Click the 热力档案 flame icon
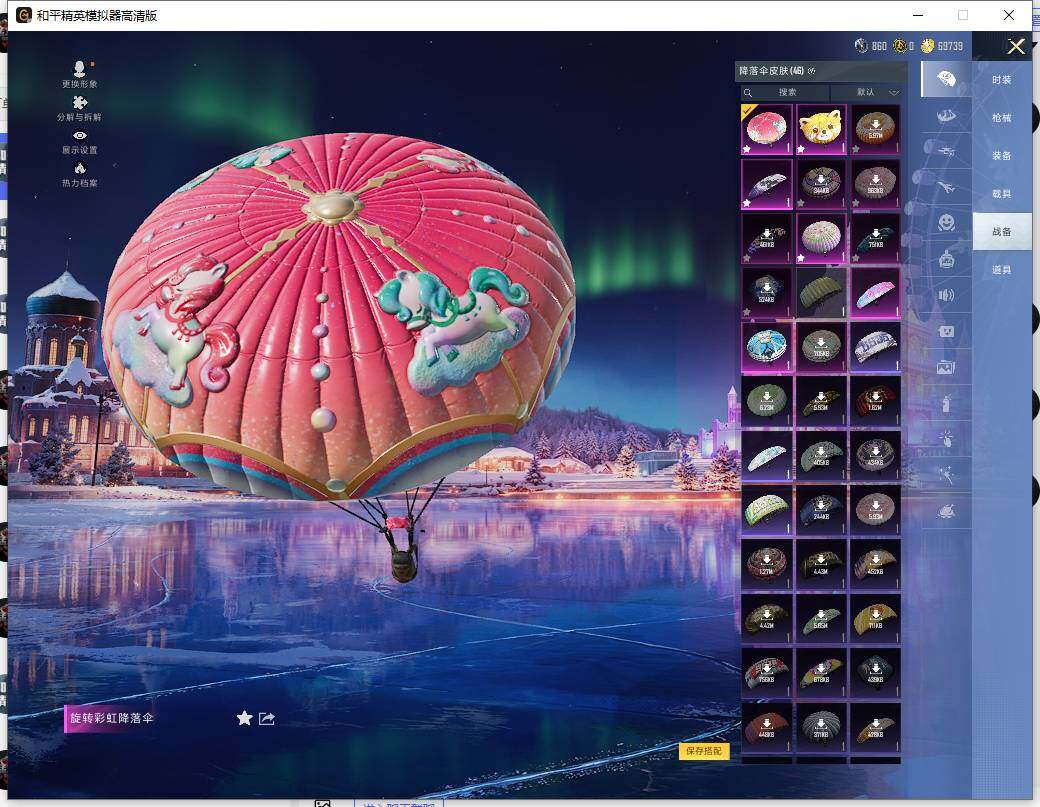The image size is (1040, 807). [x=79, y=169]
